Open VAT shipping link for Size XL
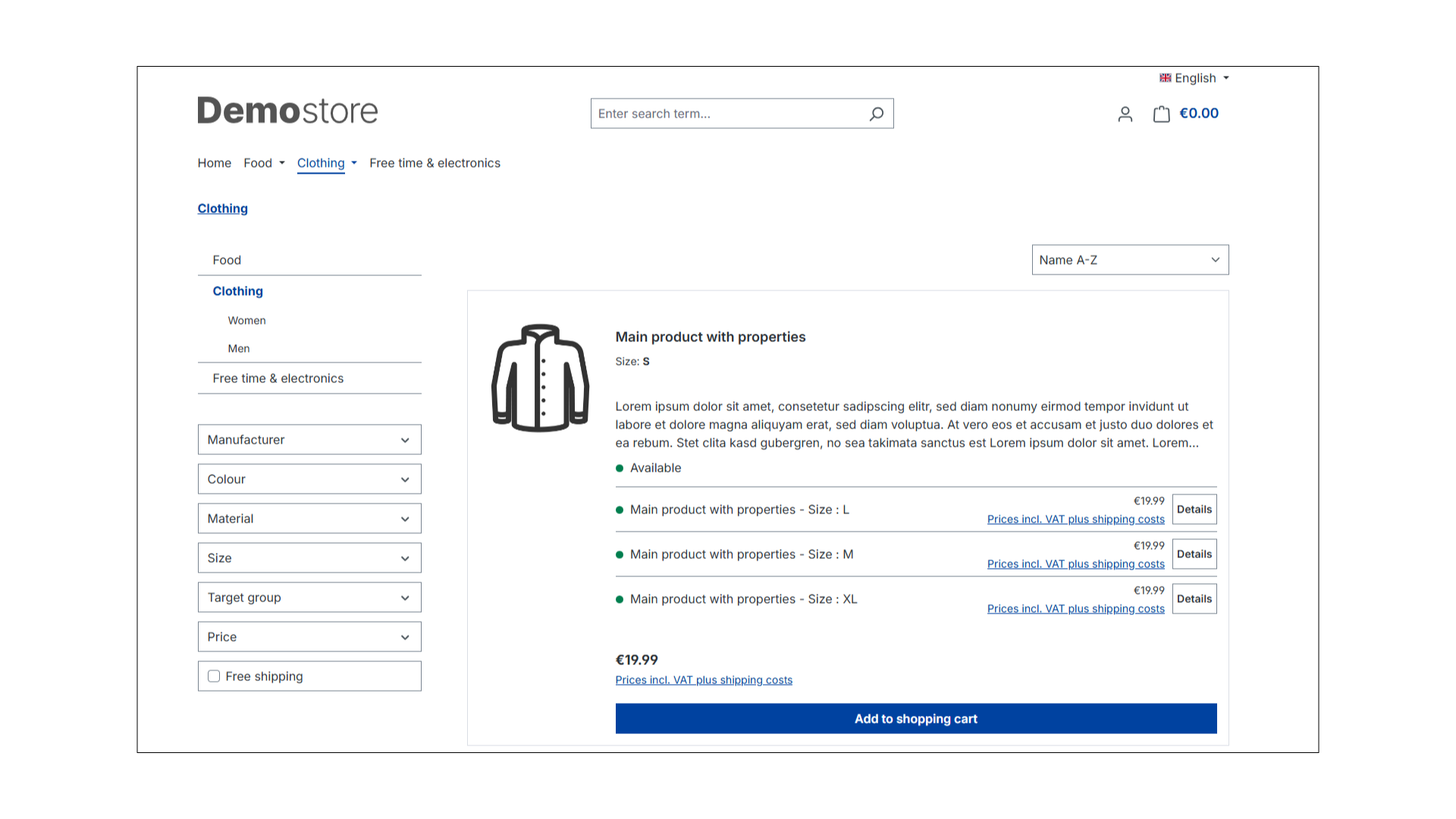This screenshot has height=819, width=1456. point(1075,609)
